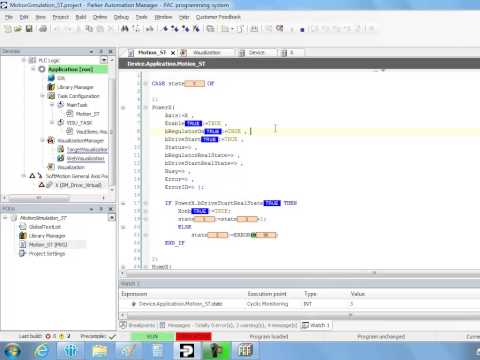Viewport: 480px width, 360px height.
Task: Click the RUN status indicator
Action: tap(152, 337)
